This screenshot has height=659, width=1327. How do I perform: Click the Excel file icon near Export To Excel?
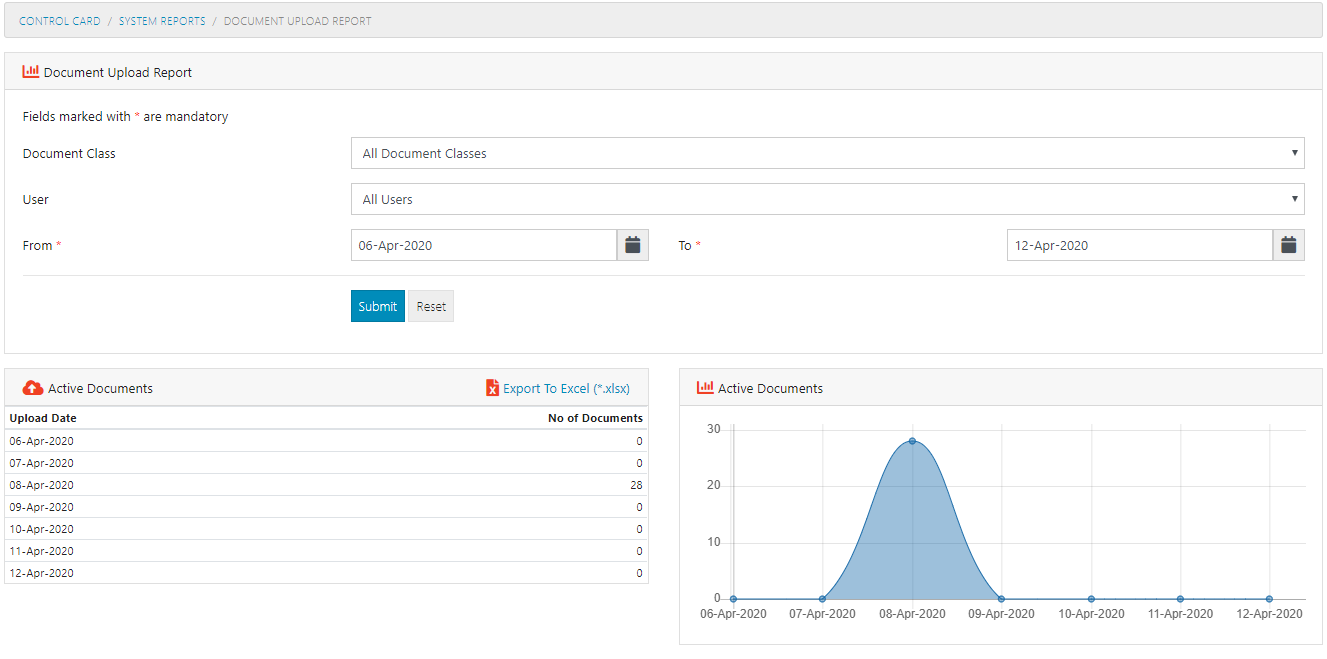[x=492, y=388]
